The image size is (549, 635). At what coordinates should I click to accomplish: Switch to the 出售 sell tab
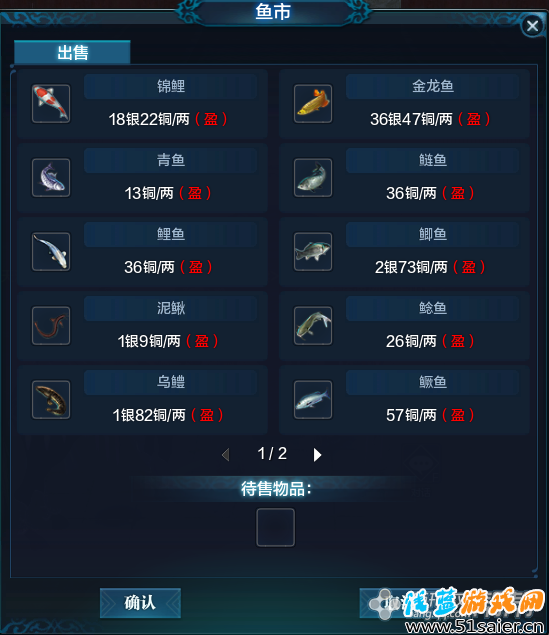pos(72,52)
